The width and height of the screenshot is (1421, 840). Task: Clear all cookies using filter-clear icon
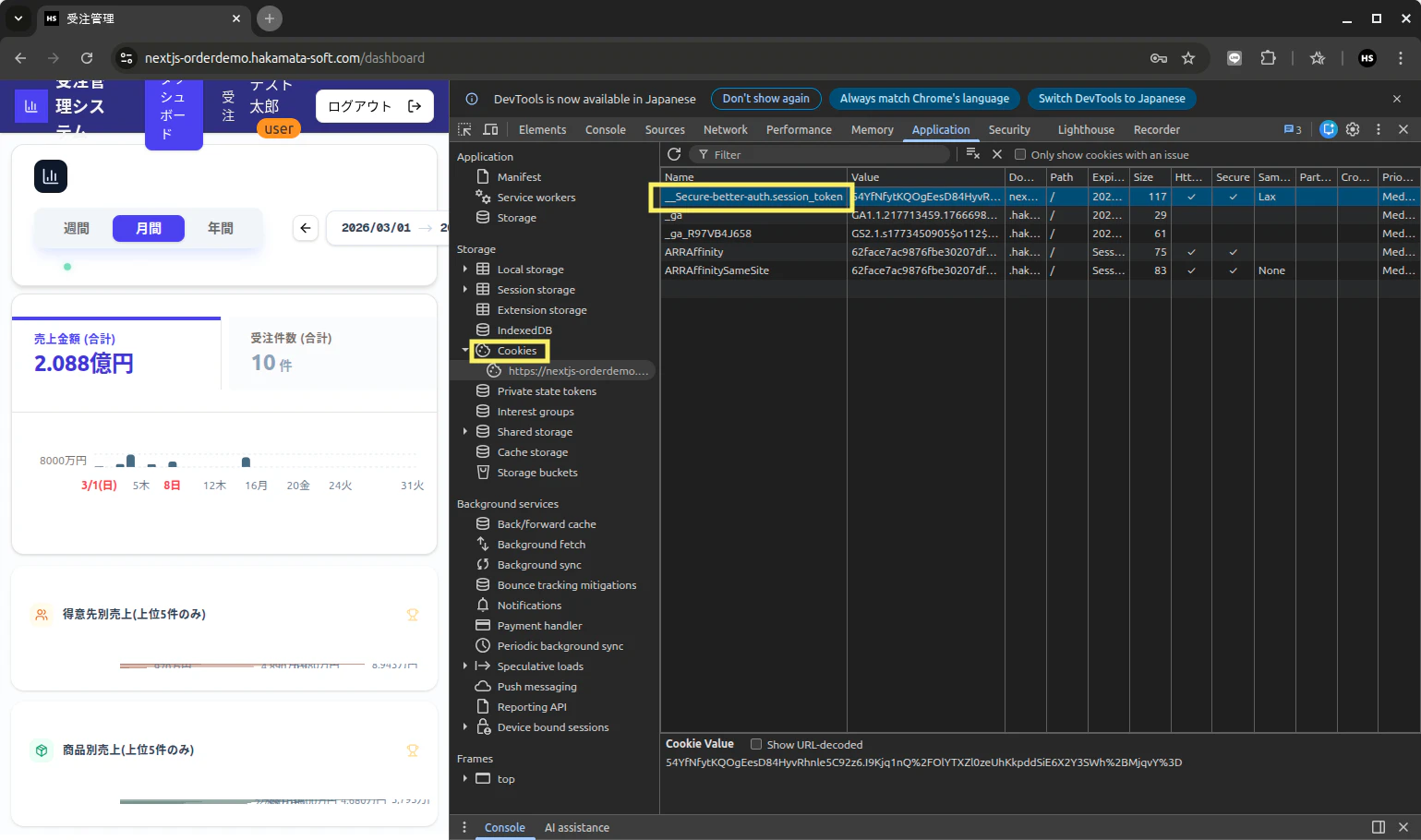[x=972, y=154]
